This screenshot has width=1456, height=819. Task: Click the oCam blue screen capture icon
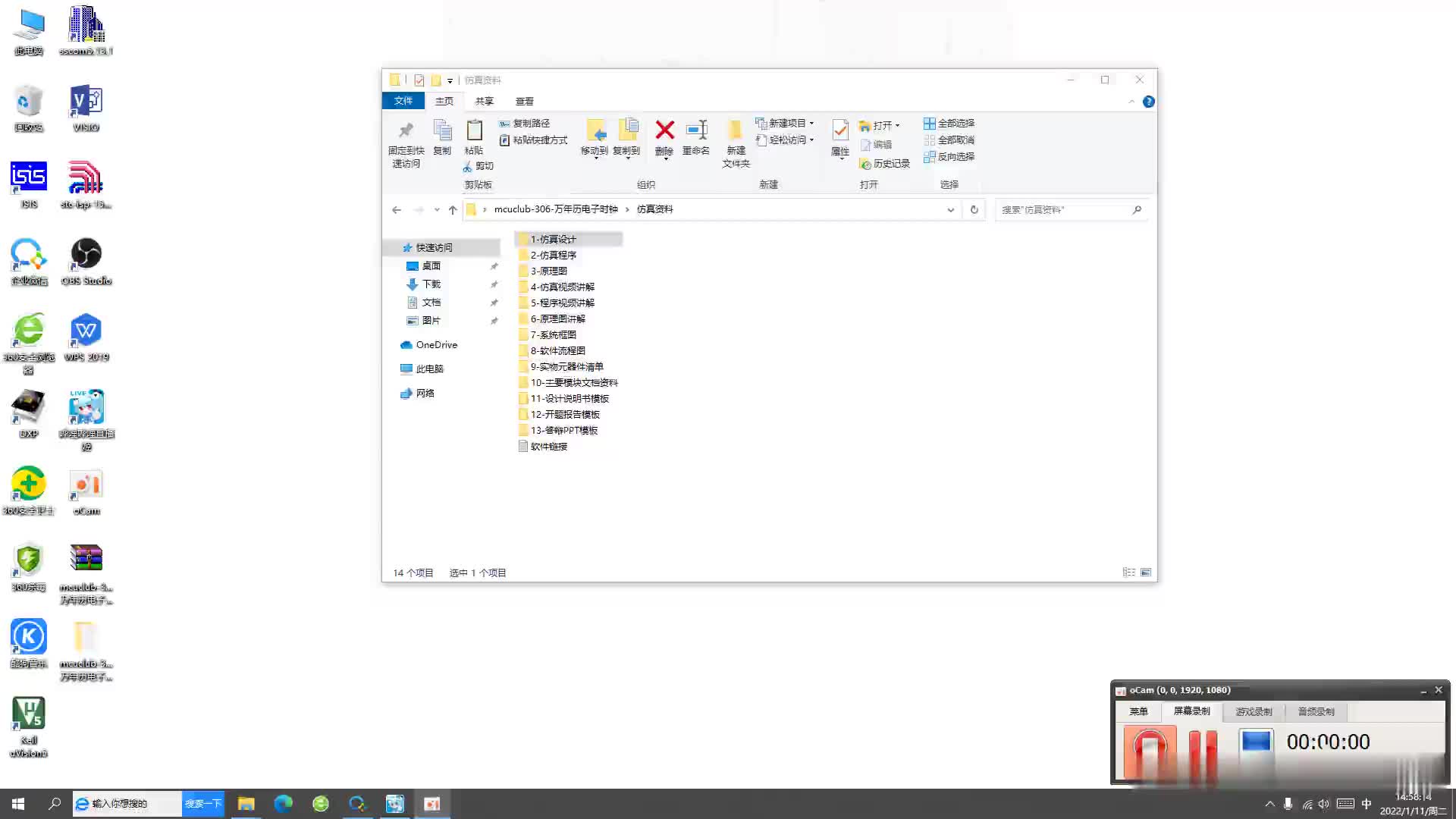1256,742
